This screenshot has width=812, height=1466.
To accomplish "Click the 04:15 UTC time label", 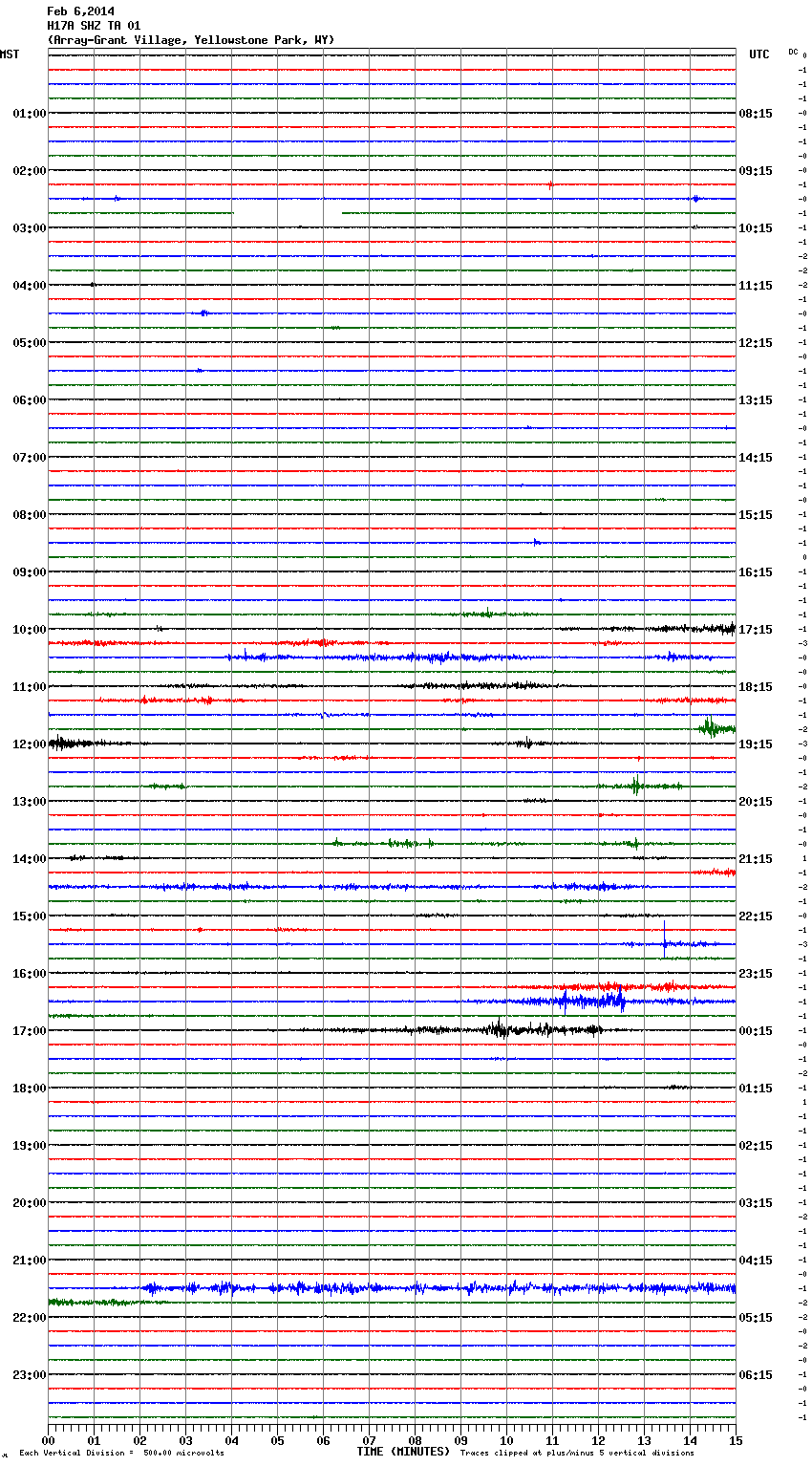I will (x=756, y=1261).
